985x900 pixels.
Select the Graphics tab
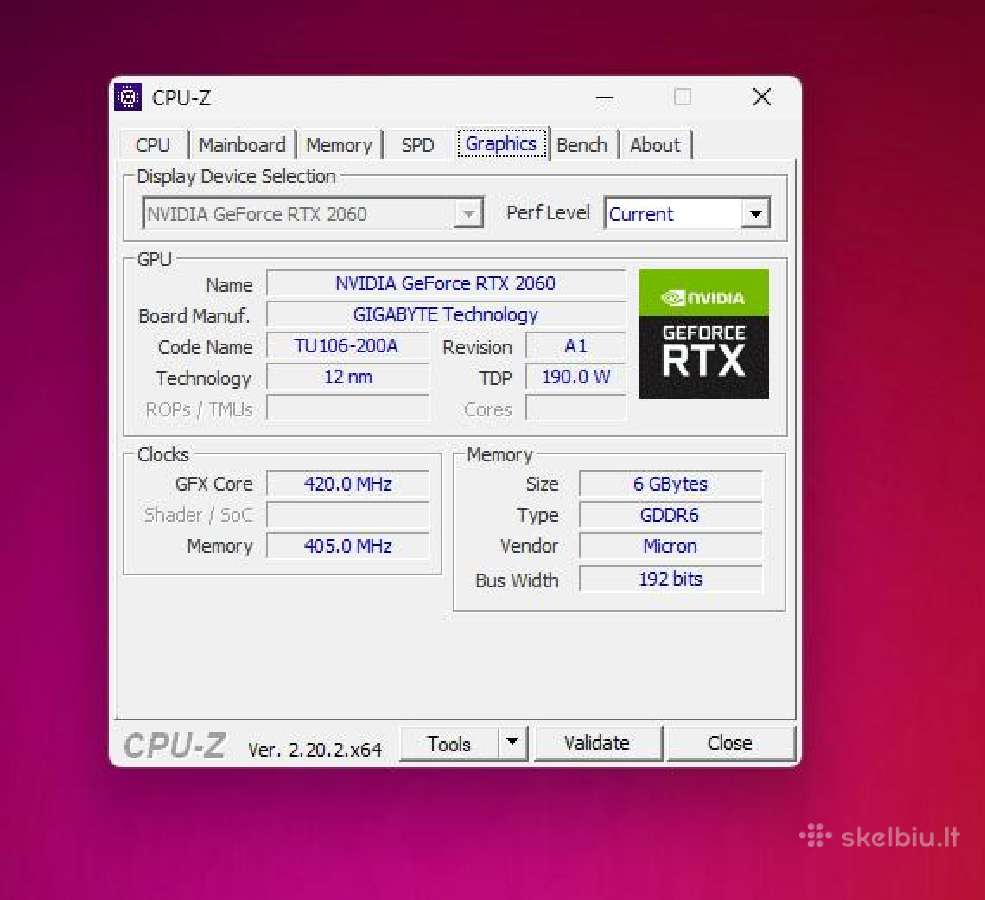501,144
